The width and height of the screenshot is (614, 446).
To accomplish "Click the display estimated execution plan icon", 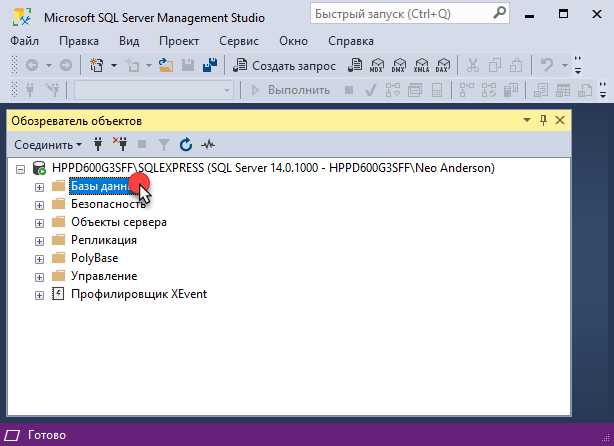I will coord(392,90).
